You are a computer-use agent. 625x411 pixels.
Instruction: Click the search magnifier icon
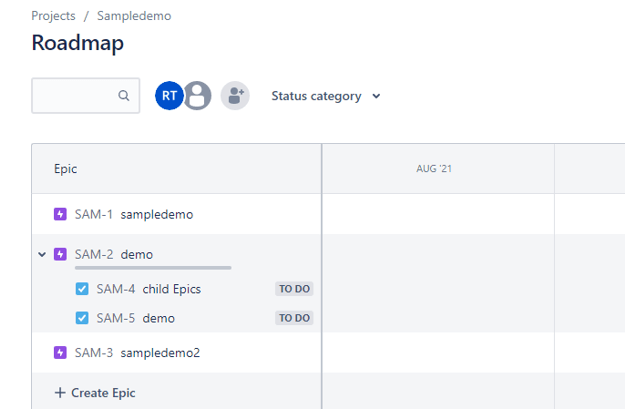pyautogui.click(x=124, y=96)
